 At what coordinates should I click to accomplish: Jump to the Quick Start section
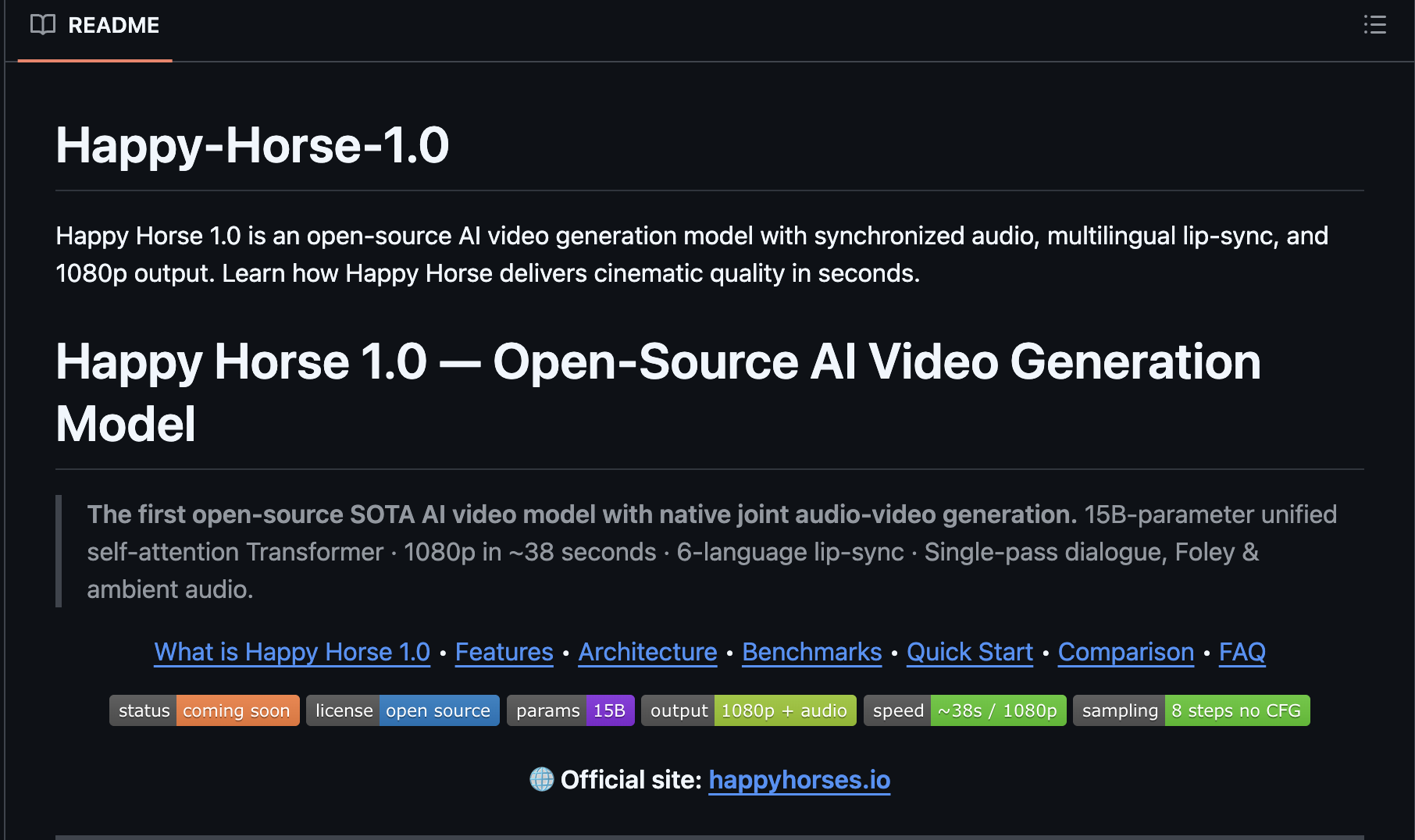(x=969, y=652)
